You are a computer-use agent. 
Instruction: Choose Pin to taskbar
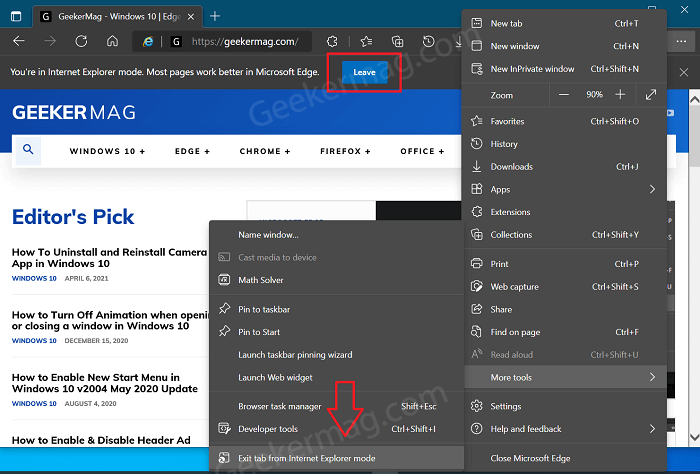coord(337,309)
